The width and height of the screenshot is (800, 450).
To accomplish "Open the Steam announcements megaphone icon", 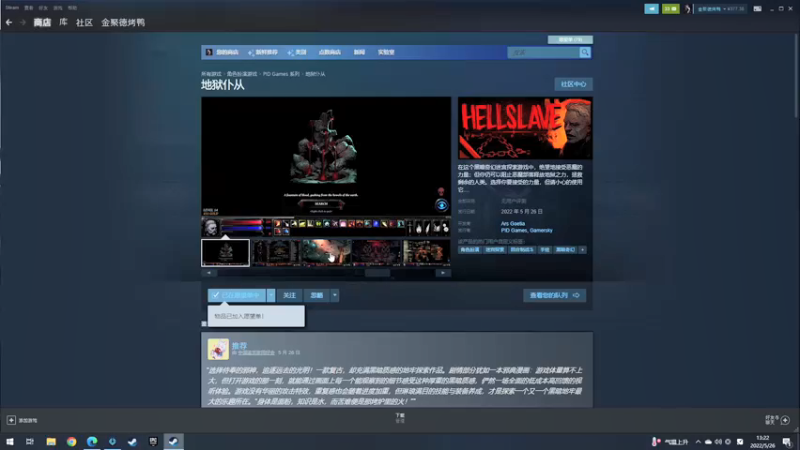I will 652,9.
